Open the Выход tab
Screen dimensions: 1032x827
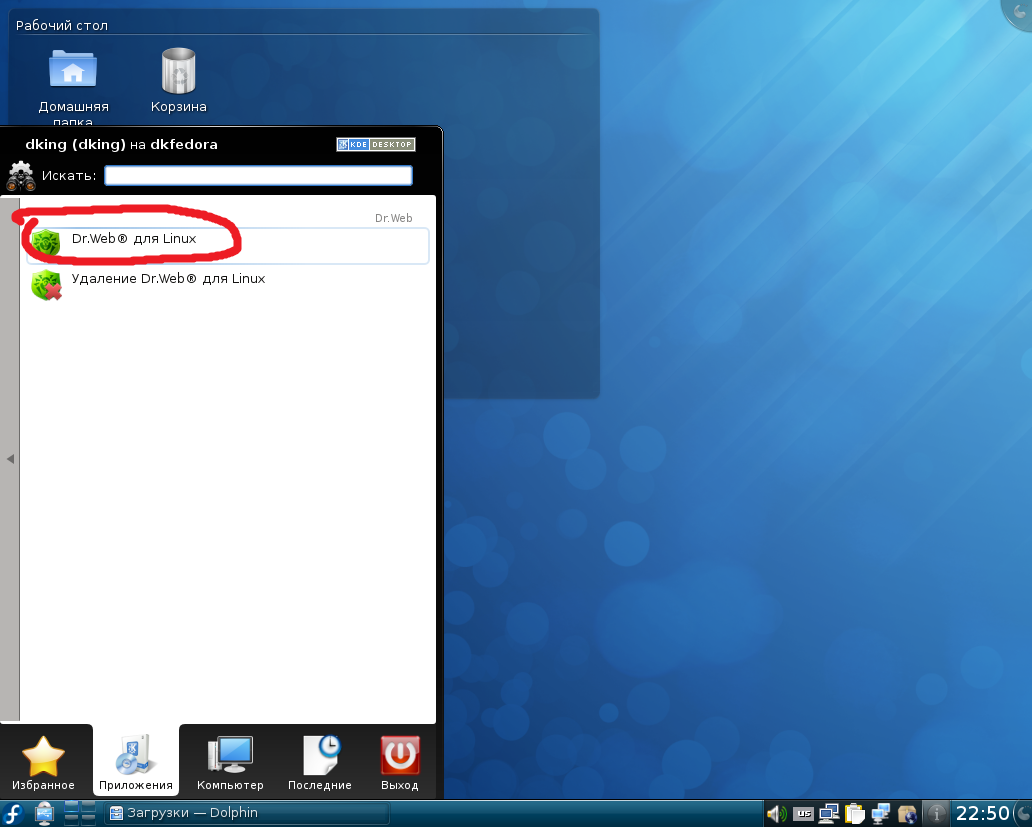click(400, 762)
